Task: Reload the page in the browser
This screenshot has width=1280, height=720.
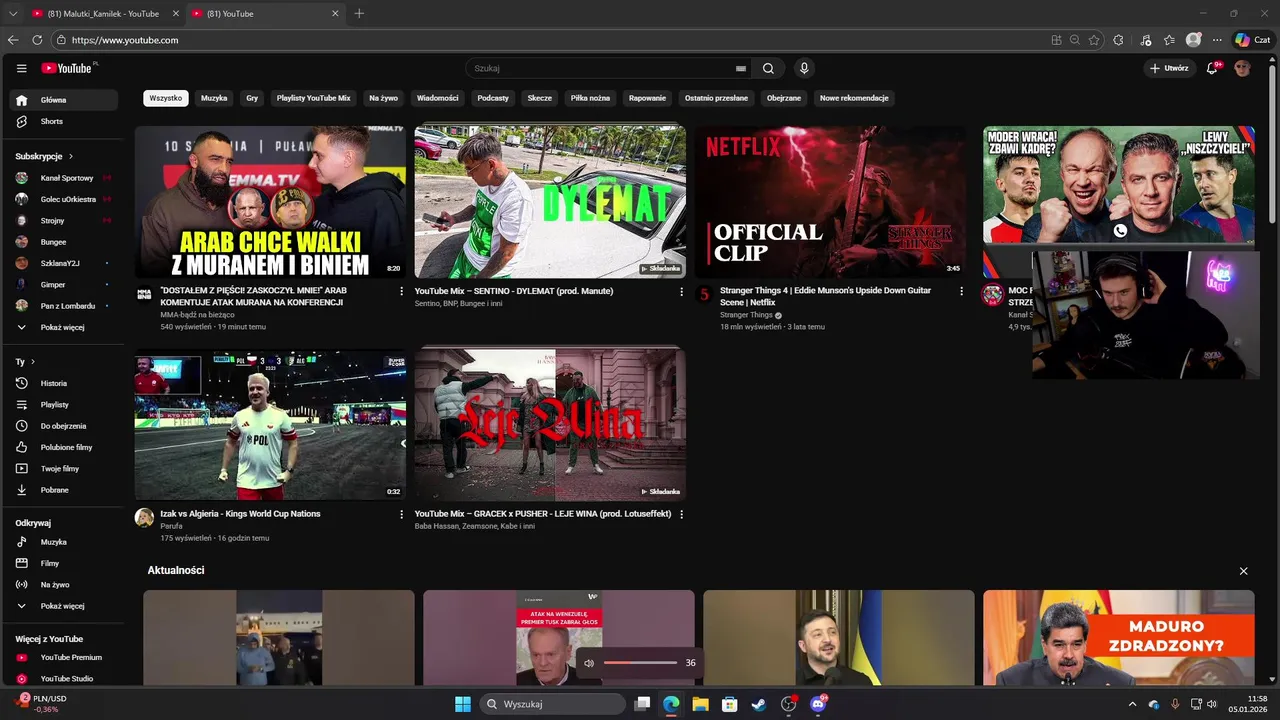Action: tap(37, 40)
